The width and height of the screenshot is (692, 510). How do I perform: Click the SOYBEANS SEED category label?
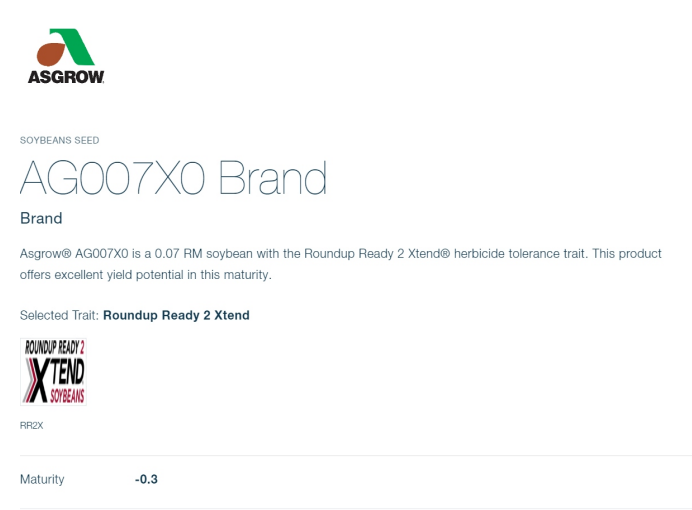(x=60, y=140)
